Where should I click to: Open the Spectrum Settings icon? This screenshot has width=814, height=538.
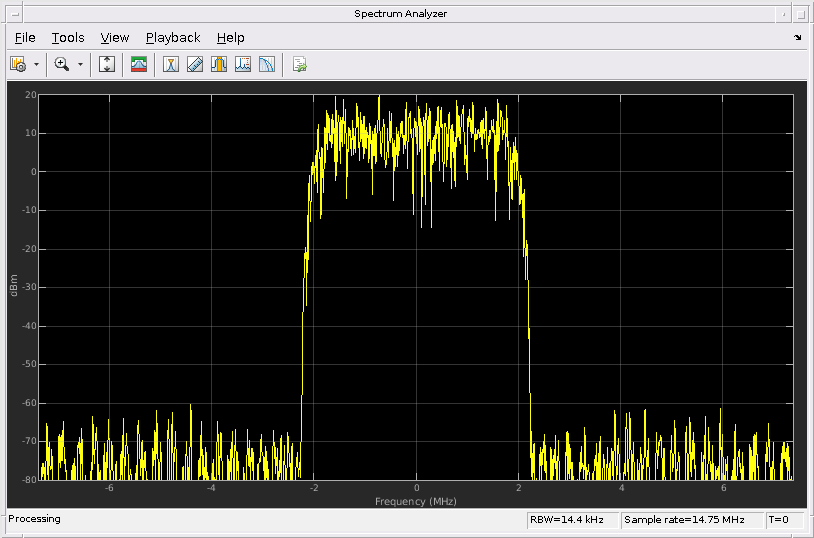click(x=18, y=64)
